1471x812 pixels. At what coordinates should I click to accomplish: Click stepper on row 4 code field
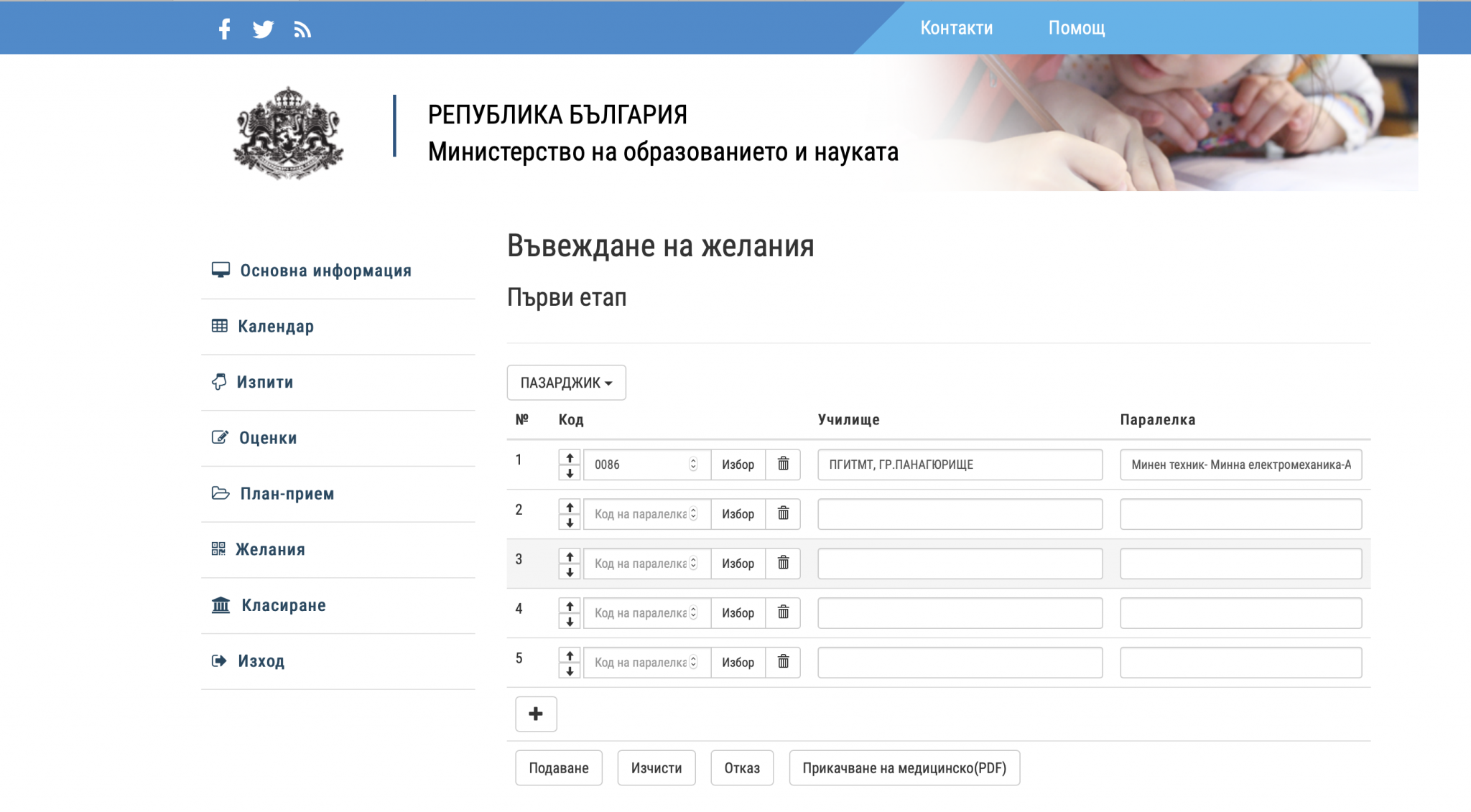693,613
